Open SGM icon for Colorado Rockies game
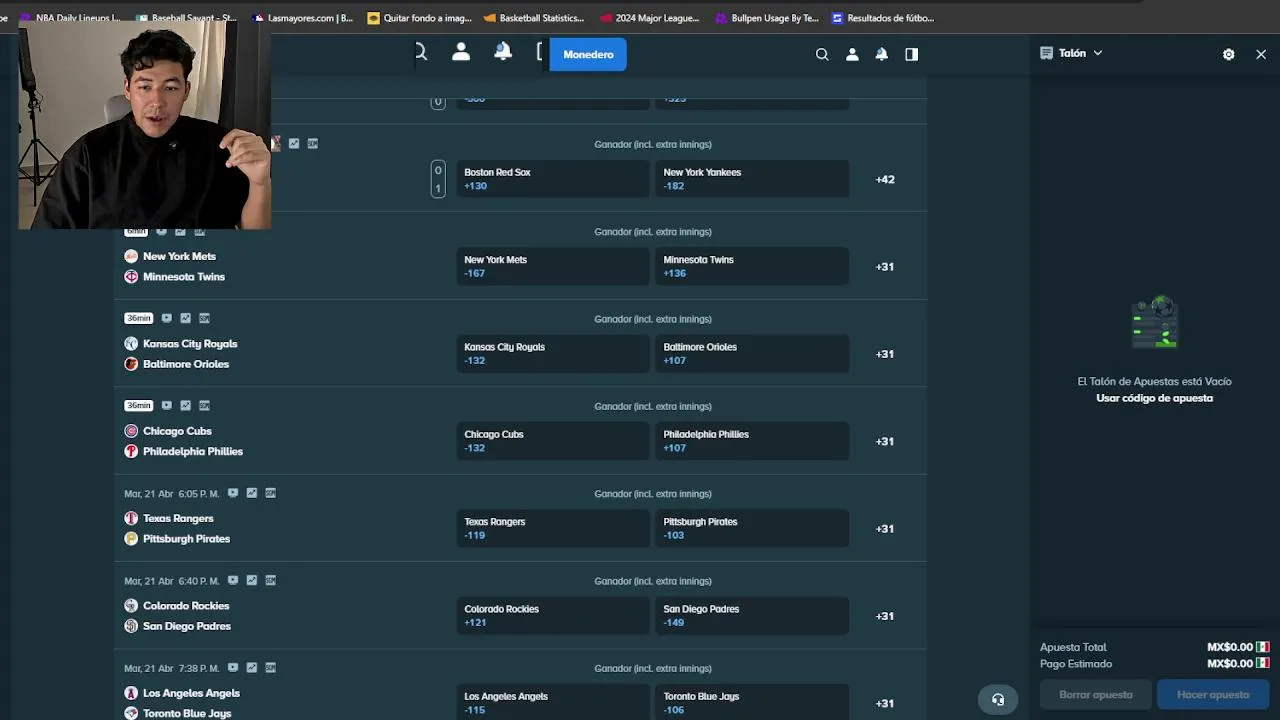The width and height of the screenshot is (1280, 720). [x=271, y=580]
